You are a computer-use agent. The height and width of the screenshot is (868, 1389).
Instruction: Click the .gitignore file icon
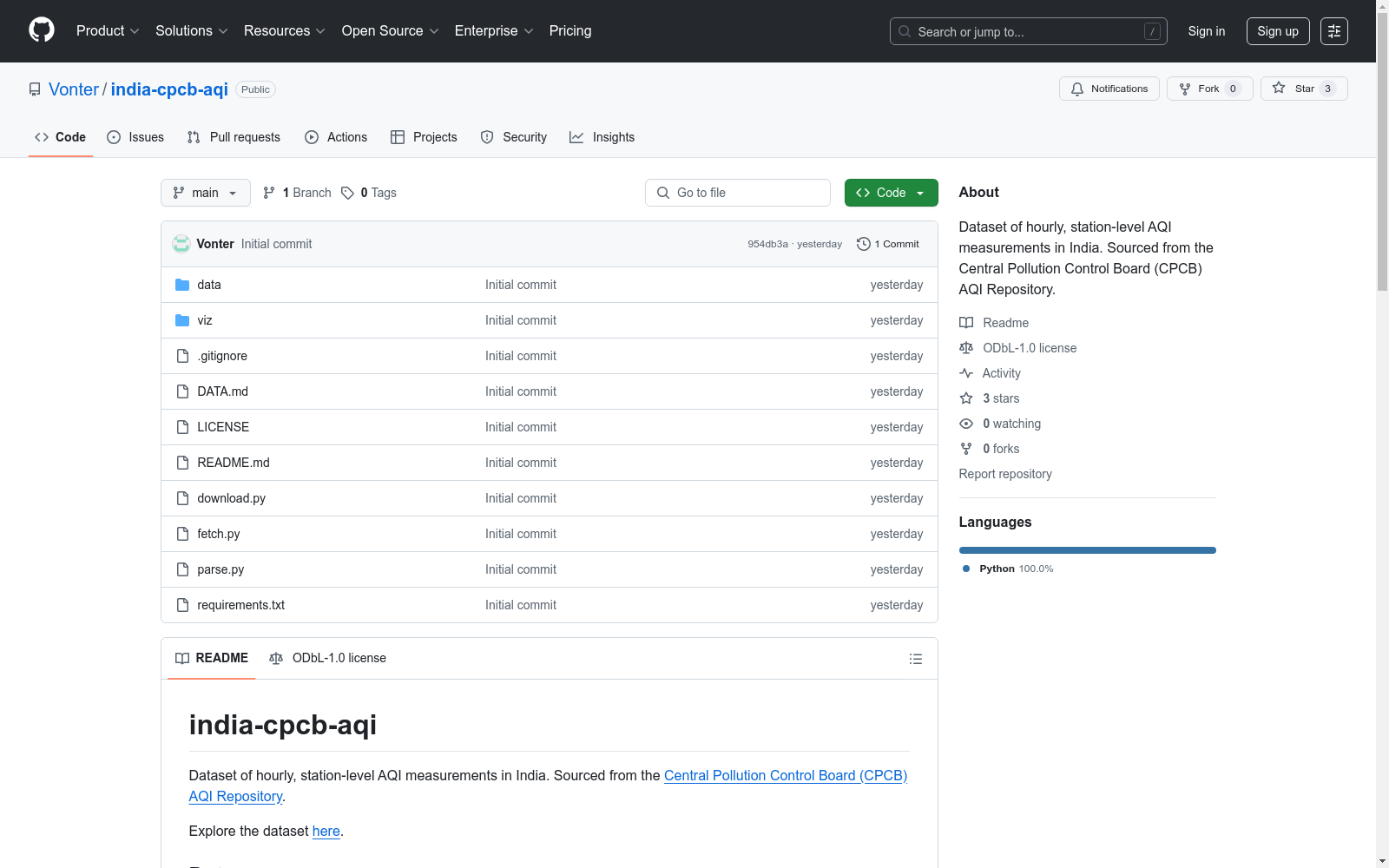(182, 356)
